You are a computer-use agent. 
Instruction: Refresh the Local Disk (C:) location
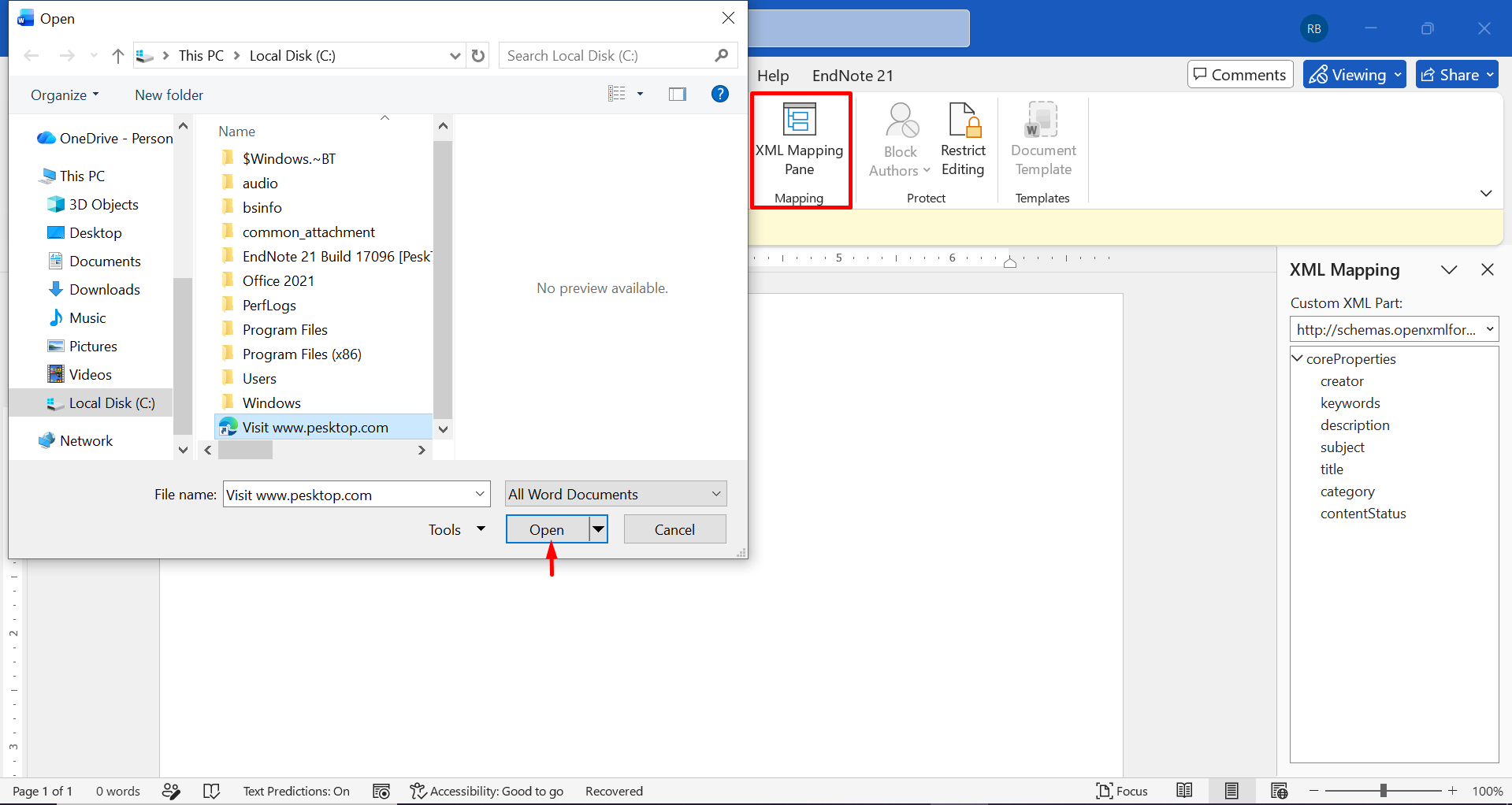pyautogui.click(x=477, y=56)
